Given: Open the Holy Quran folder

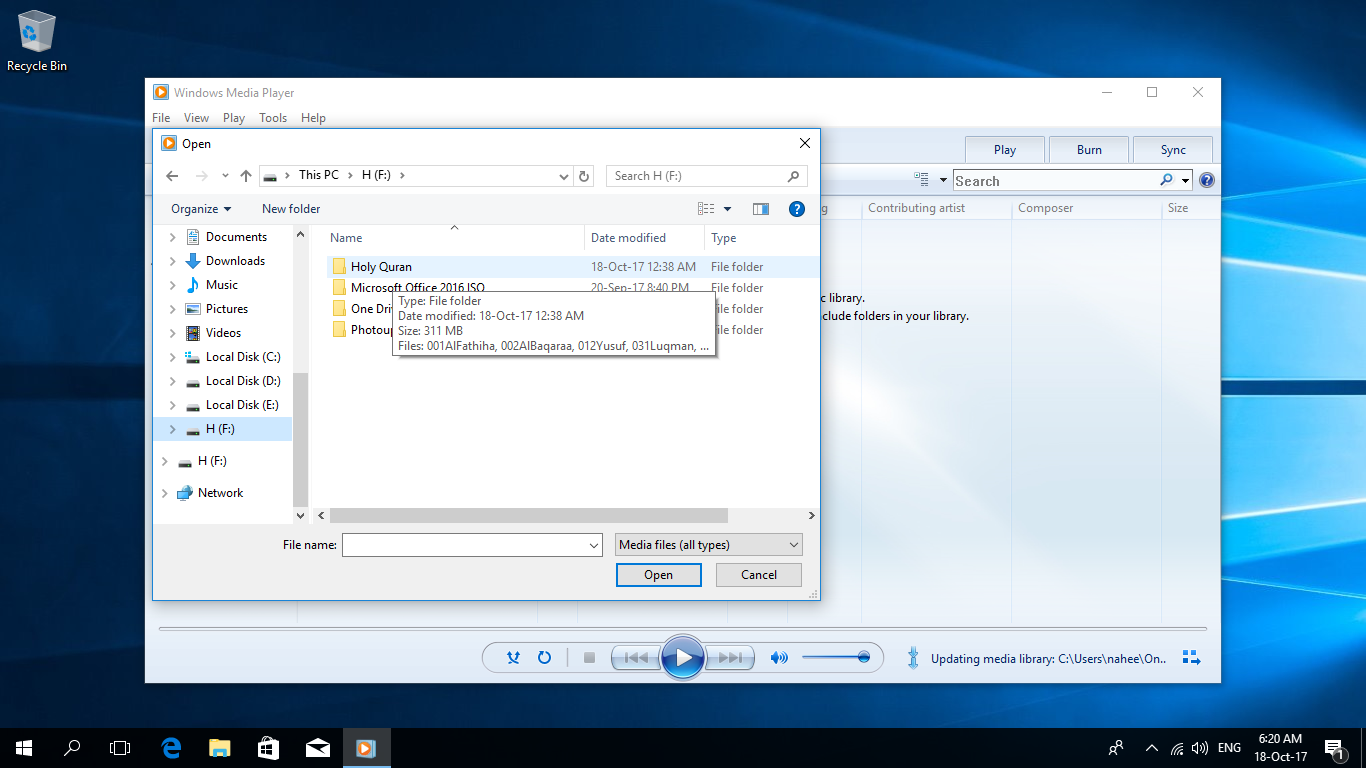Looking at the screenshot, I should tap(381, 267).
